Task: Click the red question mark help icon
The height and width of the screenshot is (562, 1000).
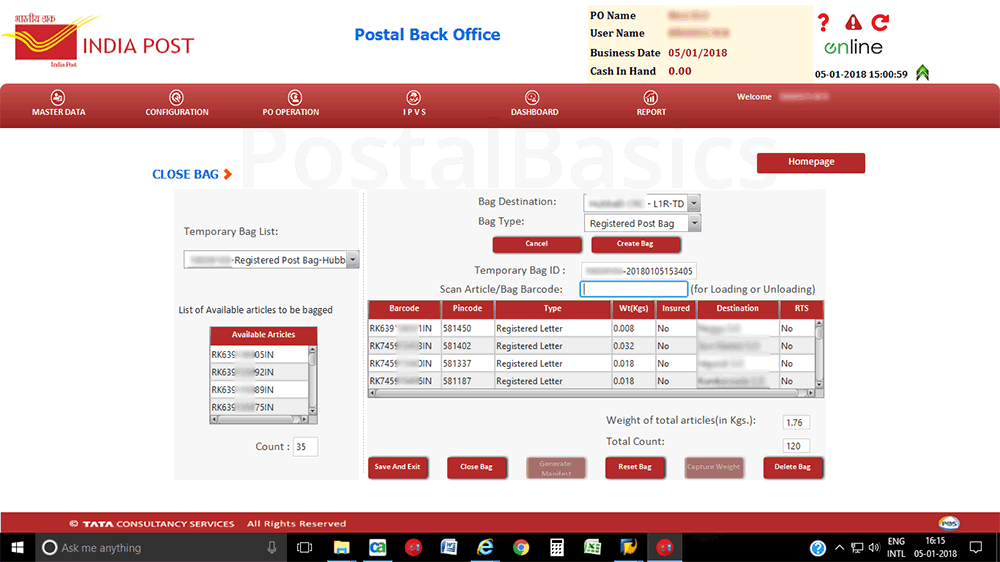Action: coord(824,22)
